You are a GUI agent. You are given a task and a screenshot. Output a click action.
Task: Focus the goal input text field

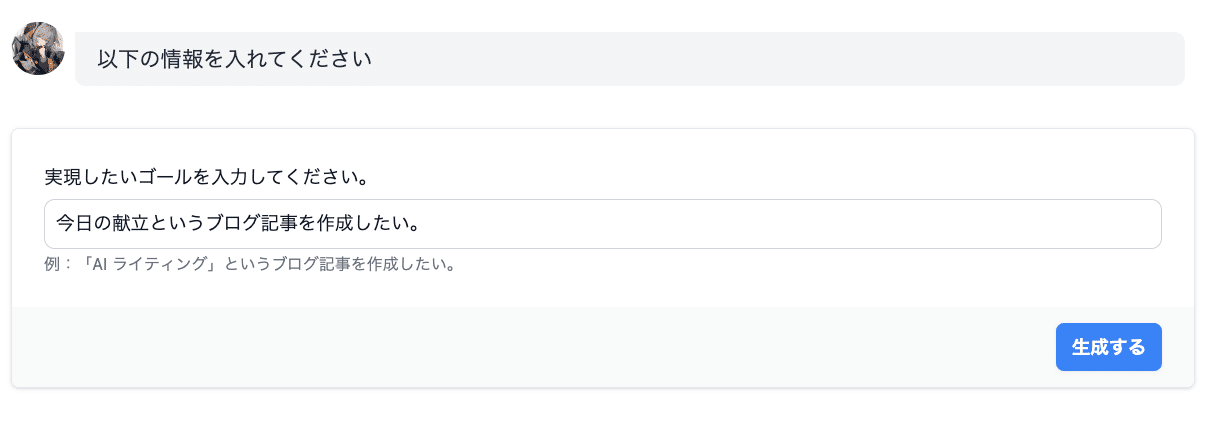pyautogui.click(x=602, y=224)
